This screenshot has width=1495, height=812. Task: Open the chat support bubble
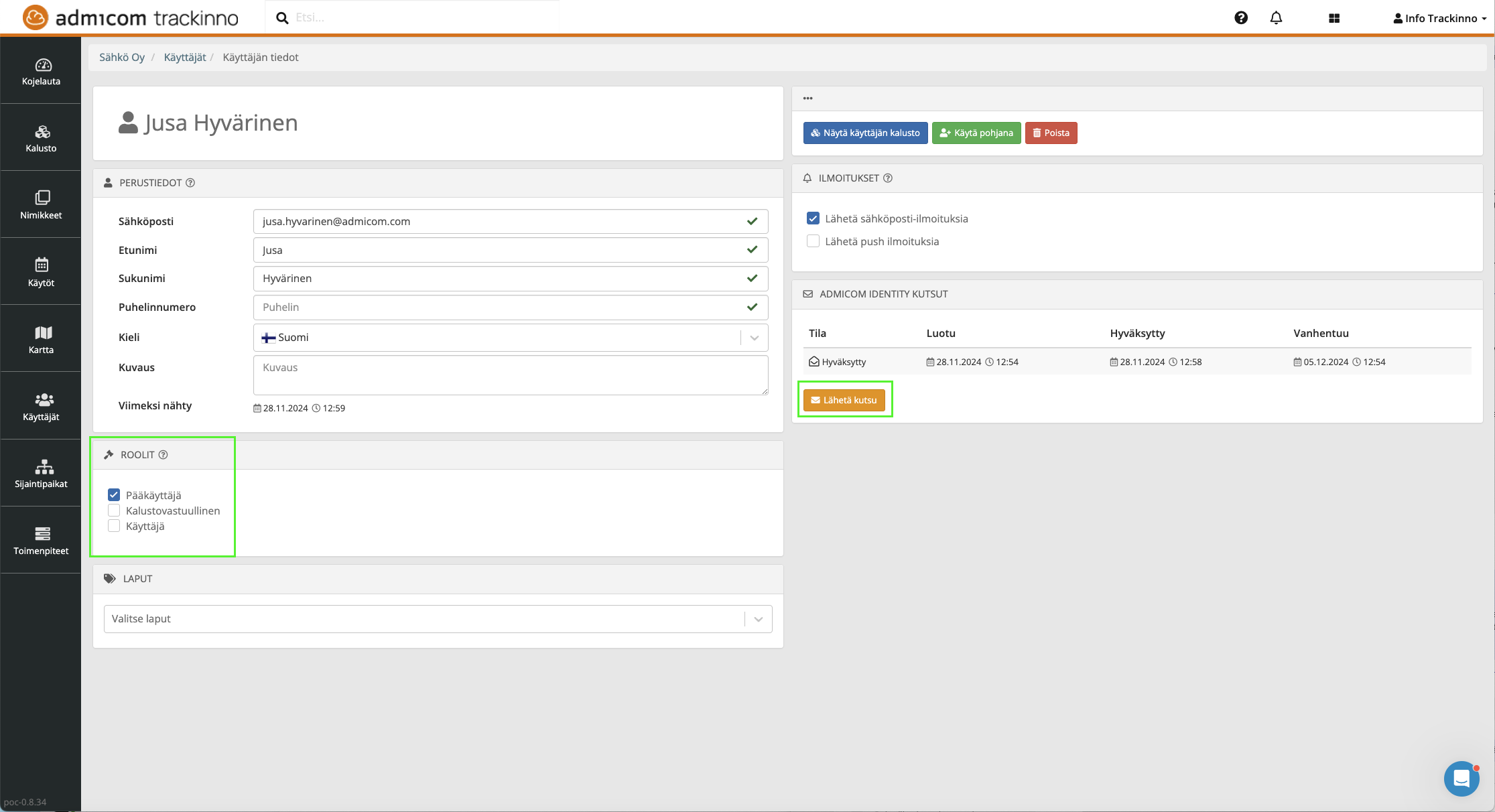click(x=1461, y=779)
